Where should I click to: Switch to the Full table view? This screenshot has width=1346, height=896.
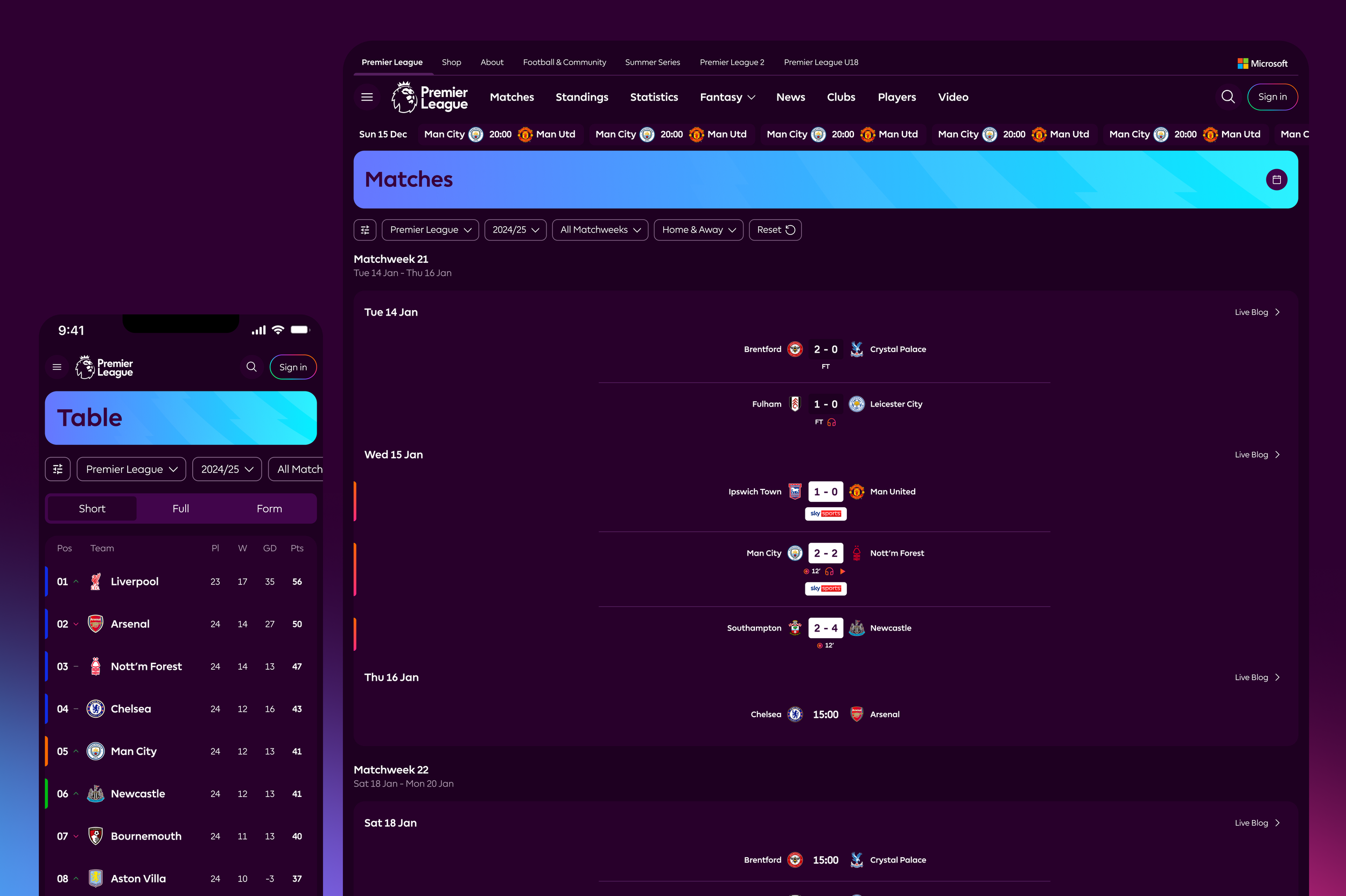[180, 508]
